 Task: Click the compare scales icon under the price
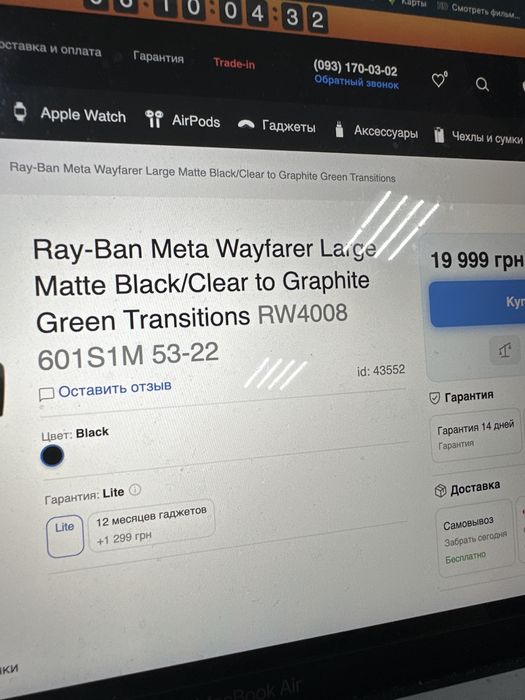point(505,351)
